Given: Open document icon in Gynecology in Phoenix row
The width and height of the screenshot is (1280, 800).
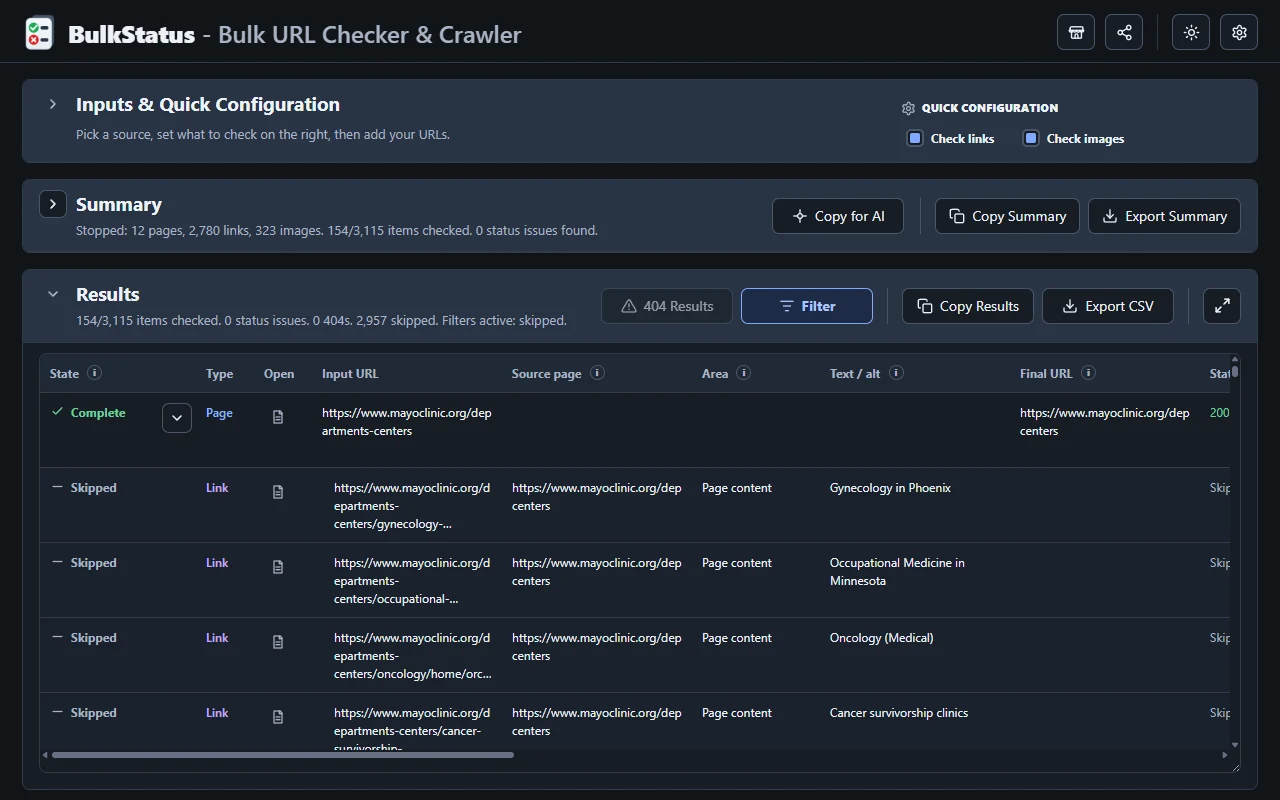Looking at the screenshot, I should point(278,492).
